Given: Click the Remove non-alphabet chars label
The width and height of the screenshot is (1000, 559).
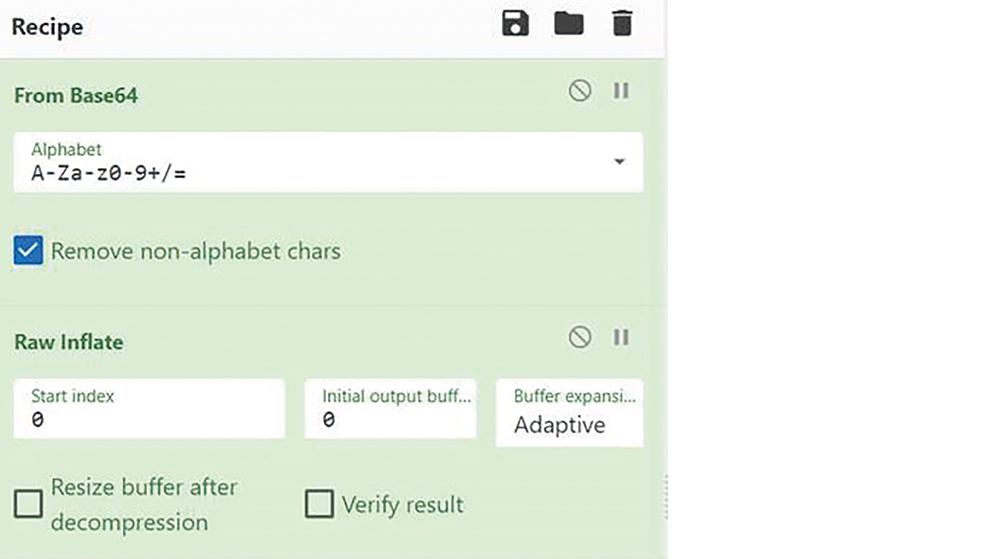Looking at the screenshot, I should click(x=196, y=251).
